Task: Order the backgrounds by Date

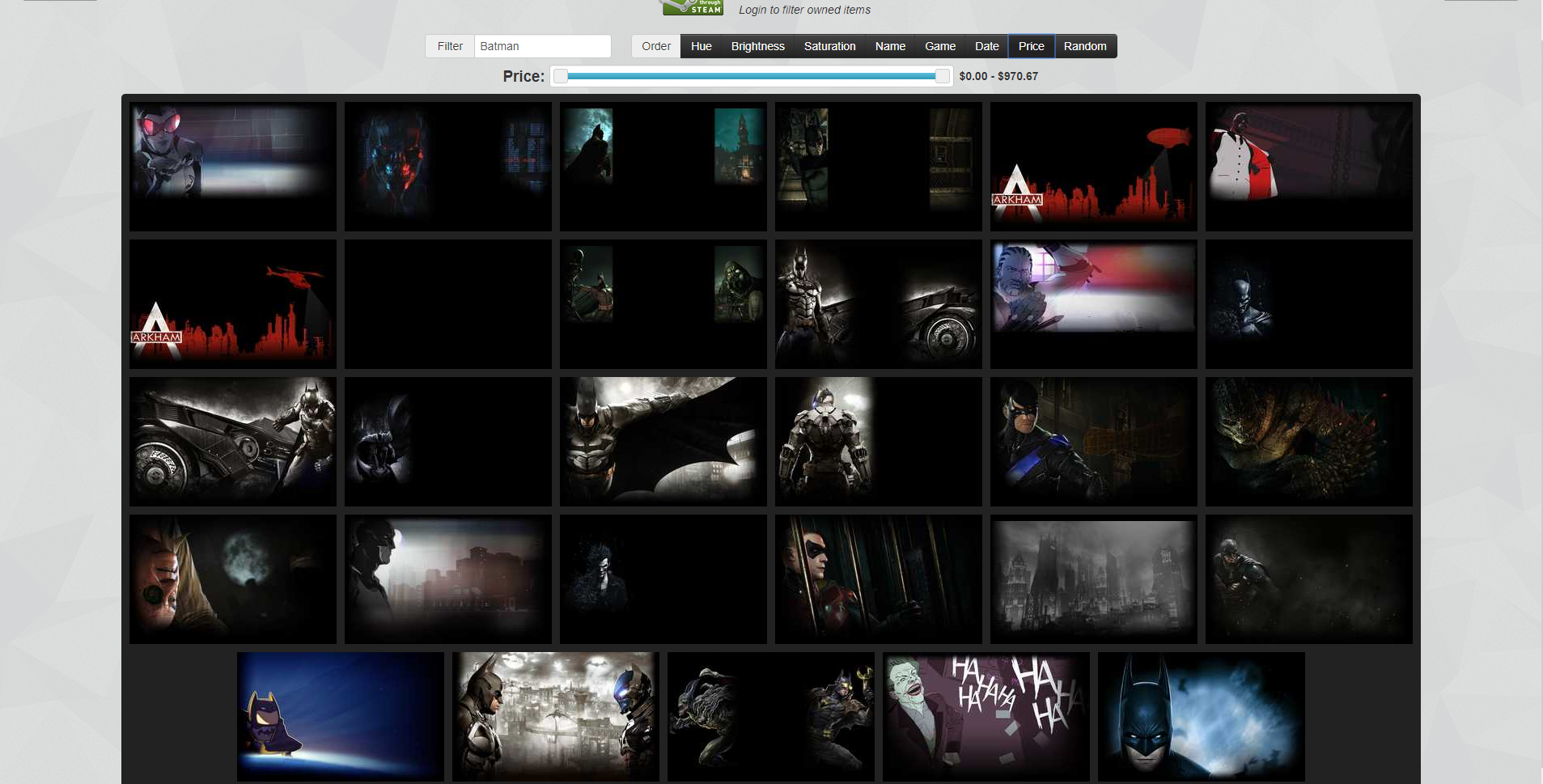Action: pos(986,46)
